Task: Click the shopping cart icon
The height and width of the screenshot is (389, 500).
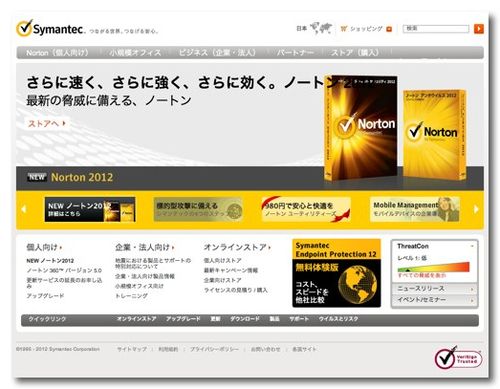Action: click(x=344, y=29)
